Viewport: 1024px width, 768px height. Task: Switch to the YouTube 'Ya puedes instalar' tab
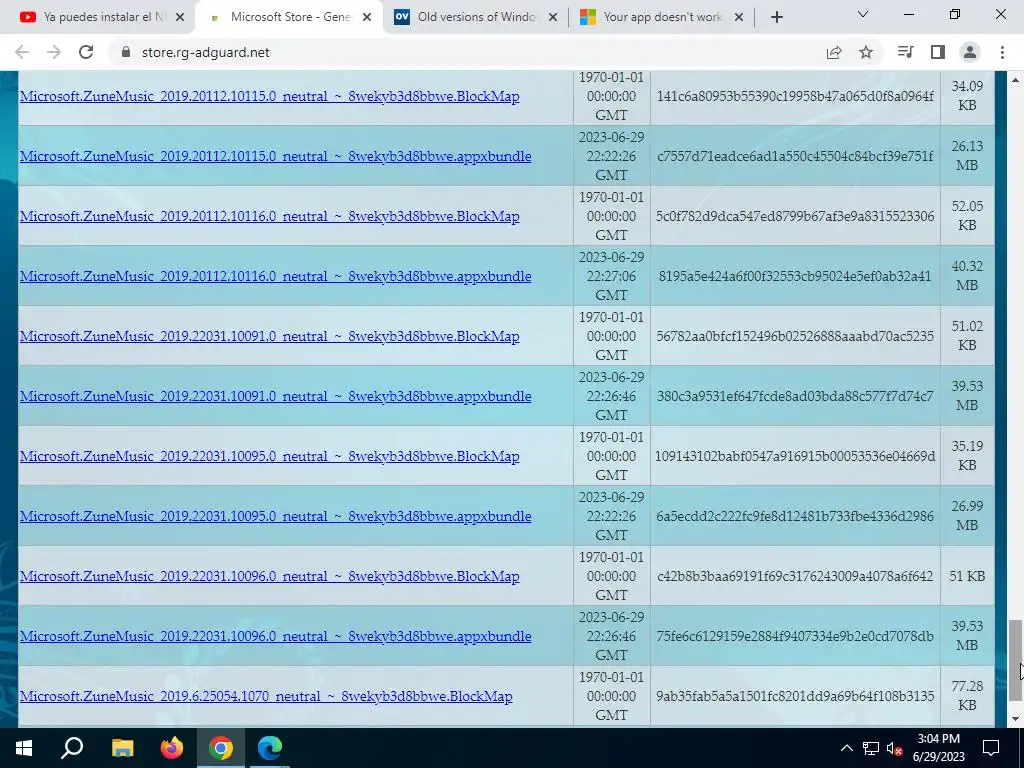pos(98,18)
